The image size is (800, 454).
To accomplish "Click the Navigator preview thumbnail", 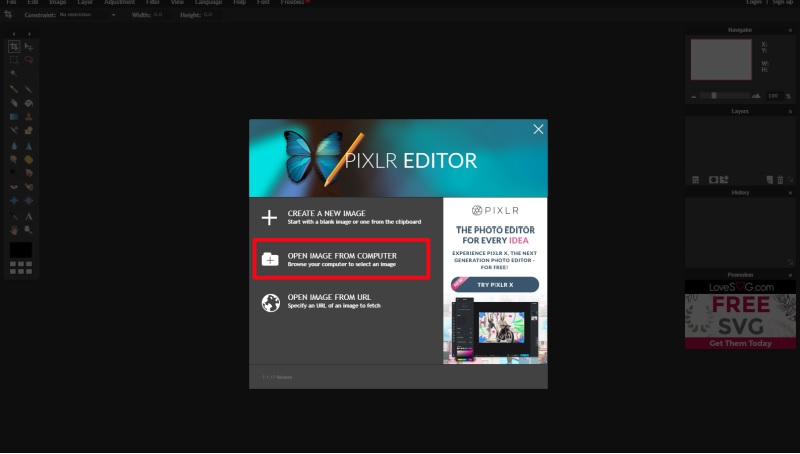I will click(721, 60).
